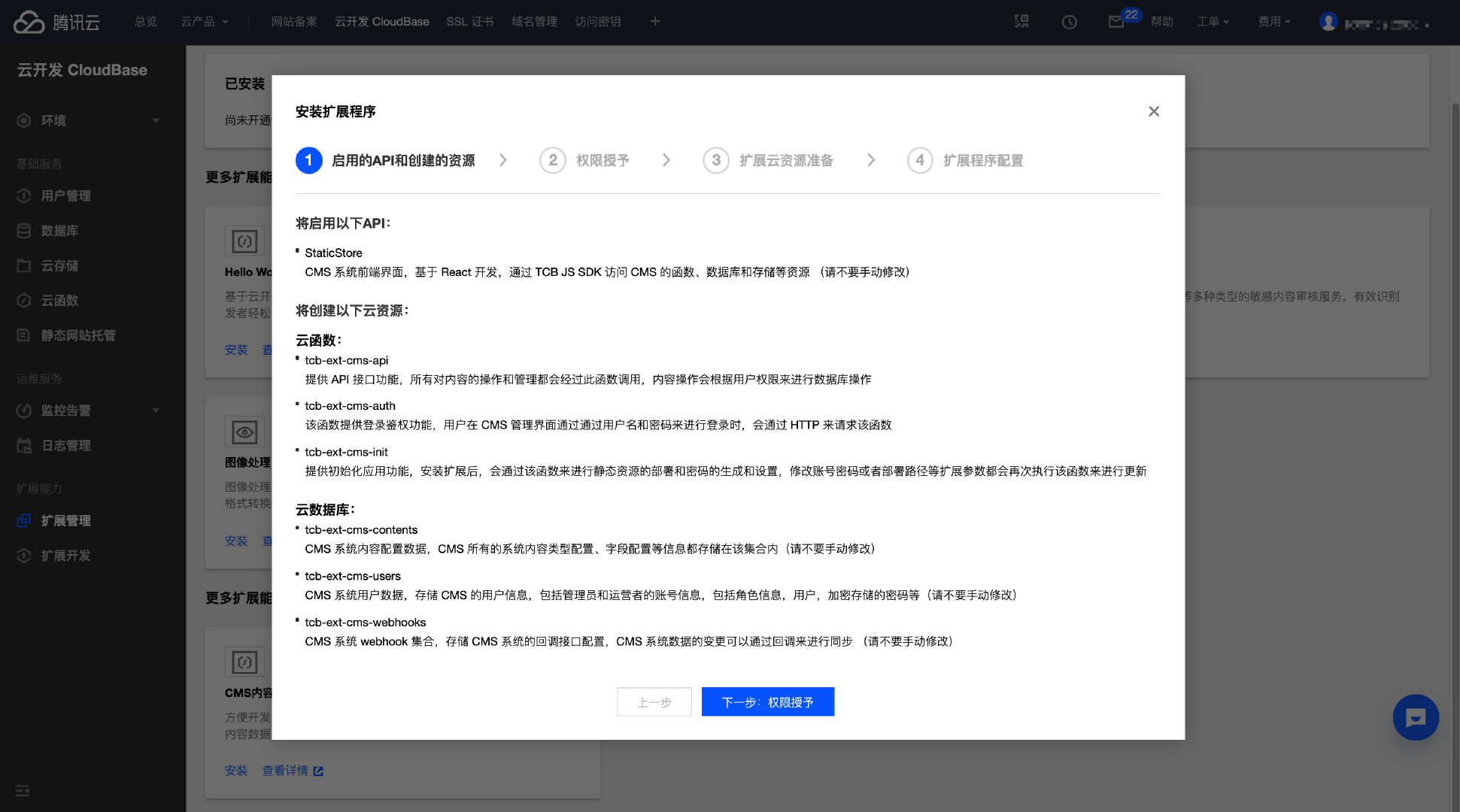This screenshot has height=812, width=1460.
Task: Open SSL 证书 in top navigation
Action: 469,22
